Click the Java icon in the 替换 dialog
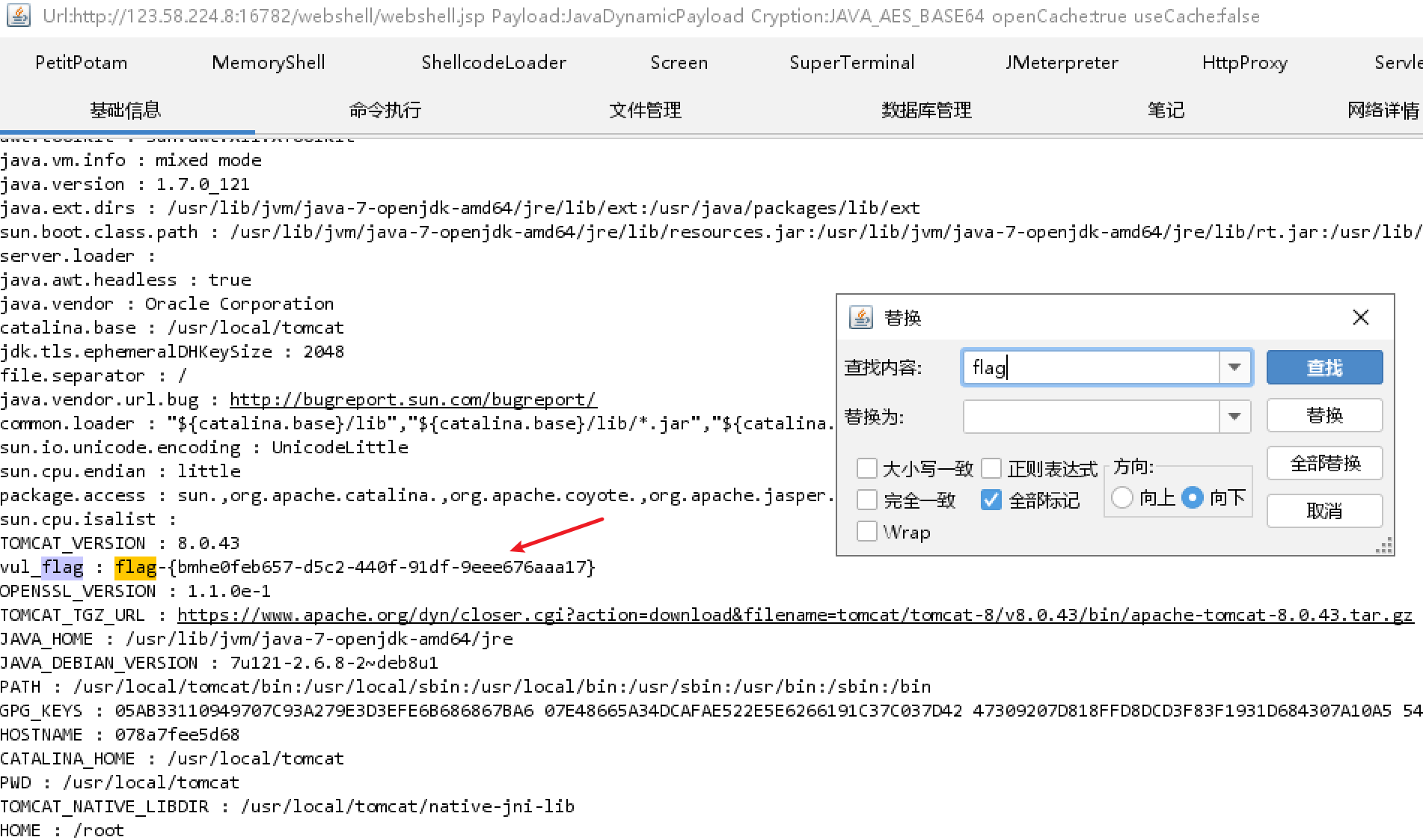 [x=861, y=318]
